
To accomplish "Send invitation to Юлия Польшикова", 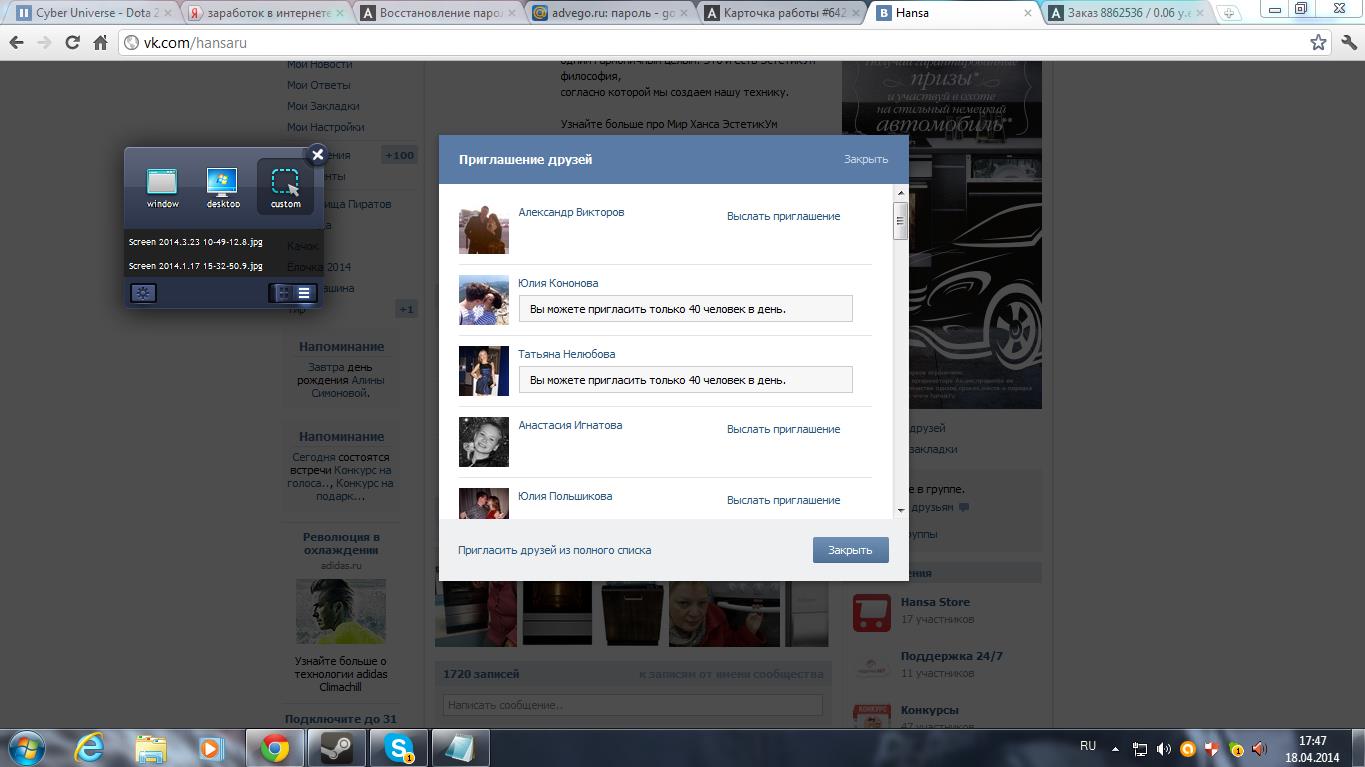I will (783, 500).
